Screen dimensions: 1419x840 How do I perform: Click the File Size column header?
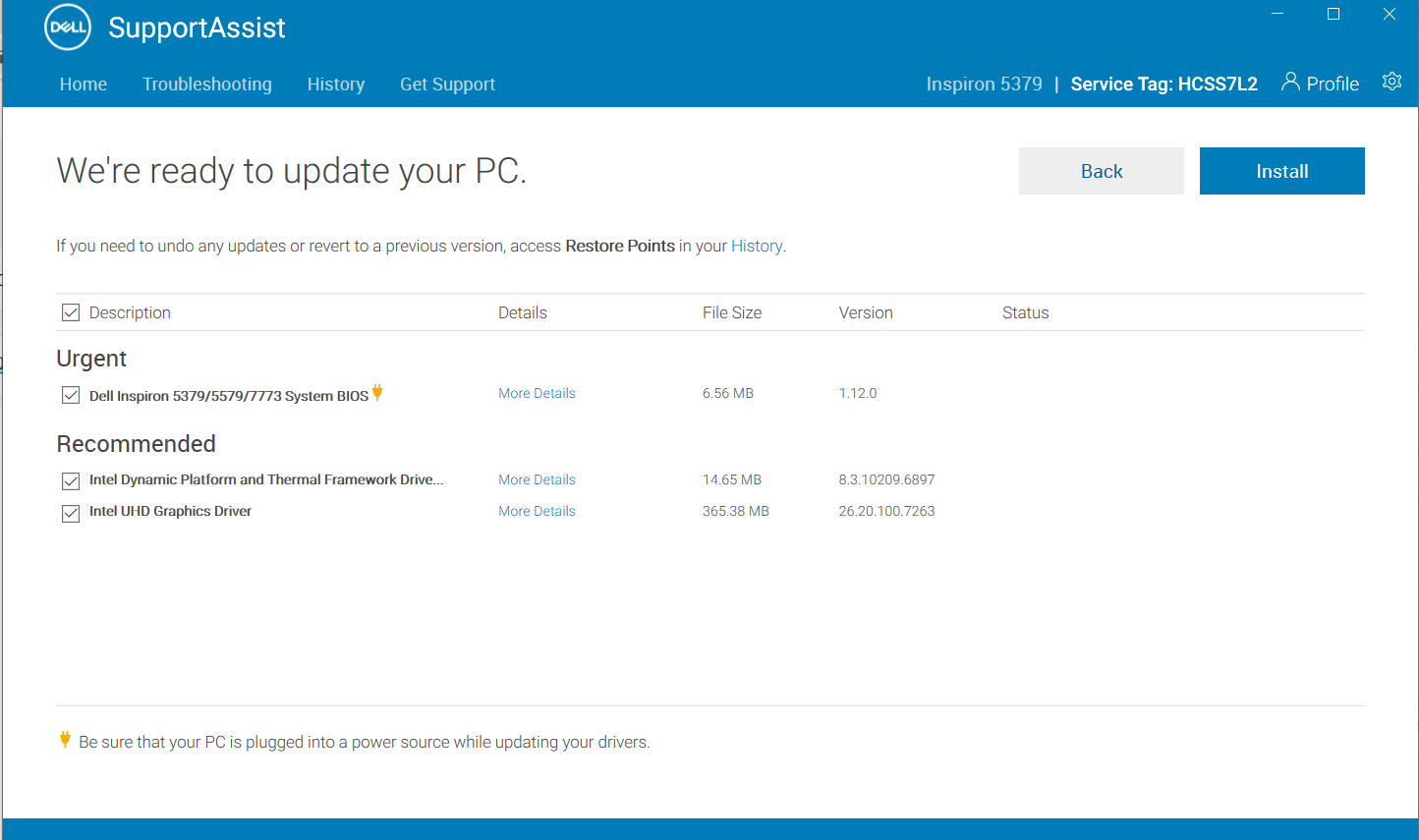[732, 312]
